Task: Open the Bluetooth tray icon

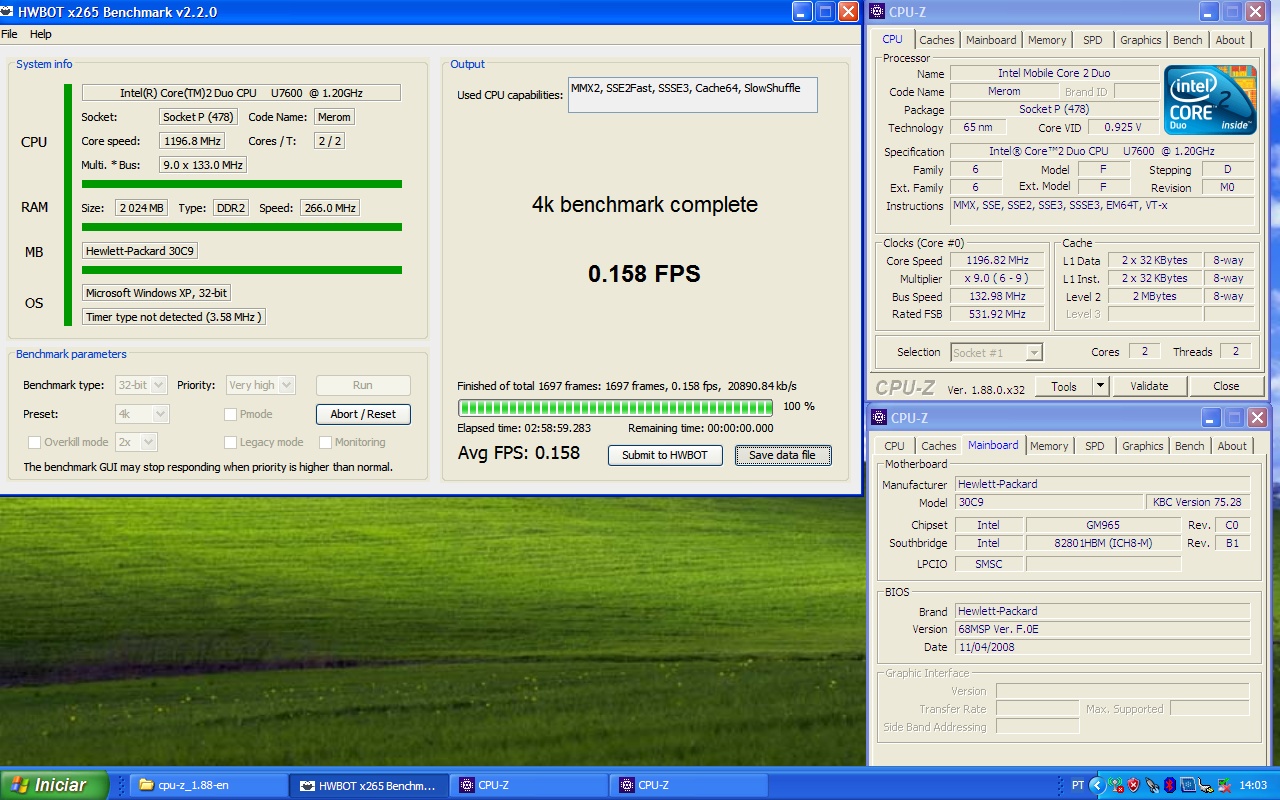Action: pos(1169,786)
